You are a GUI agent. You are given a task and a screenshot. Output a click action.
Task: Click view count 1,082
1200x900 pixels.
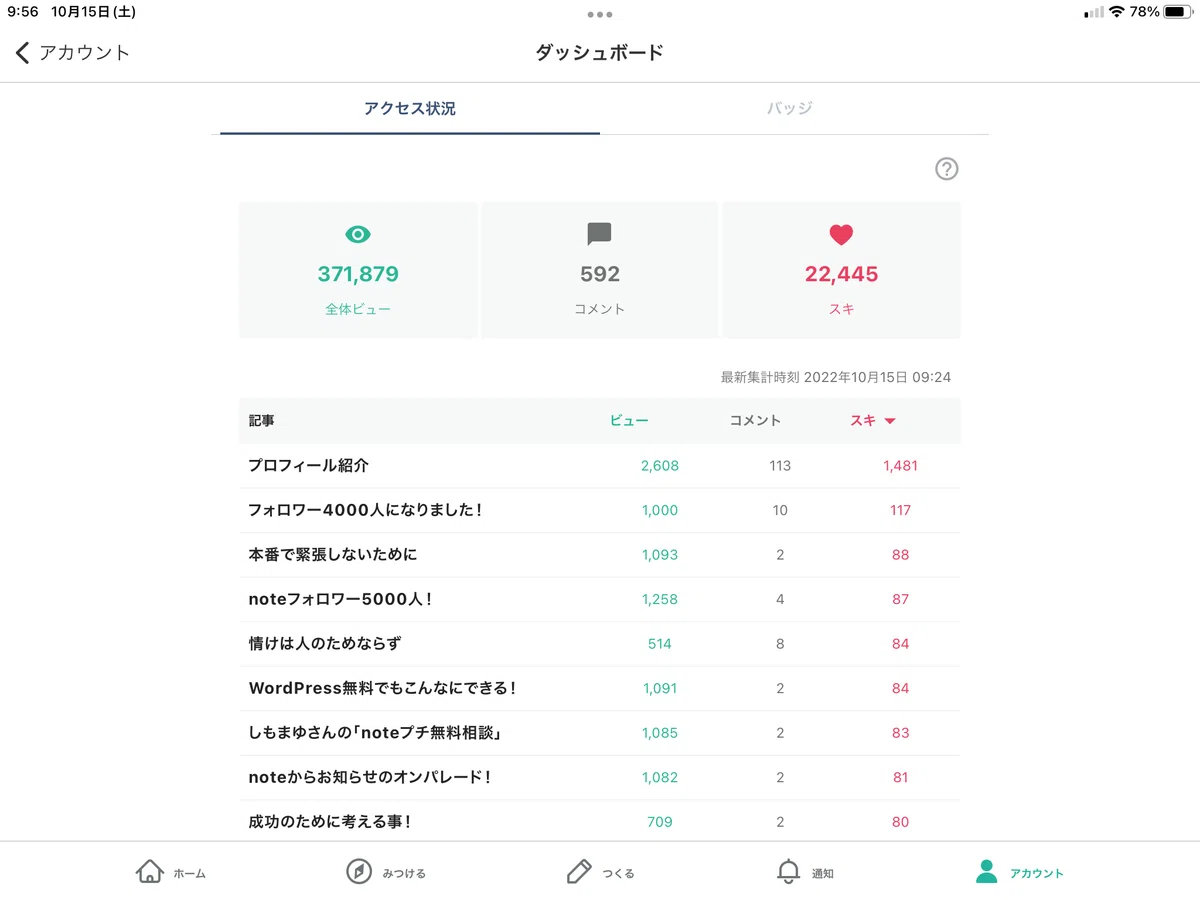[x=660, y=777]
